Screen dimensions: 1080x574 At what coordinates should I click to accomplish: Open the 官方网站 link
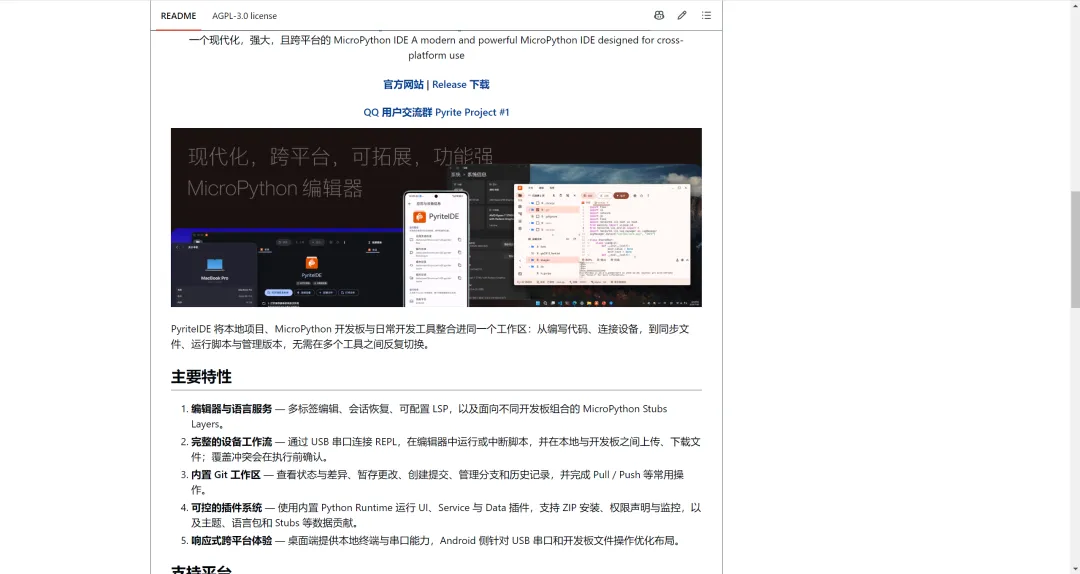point(404,84)
